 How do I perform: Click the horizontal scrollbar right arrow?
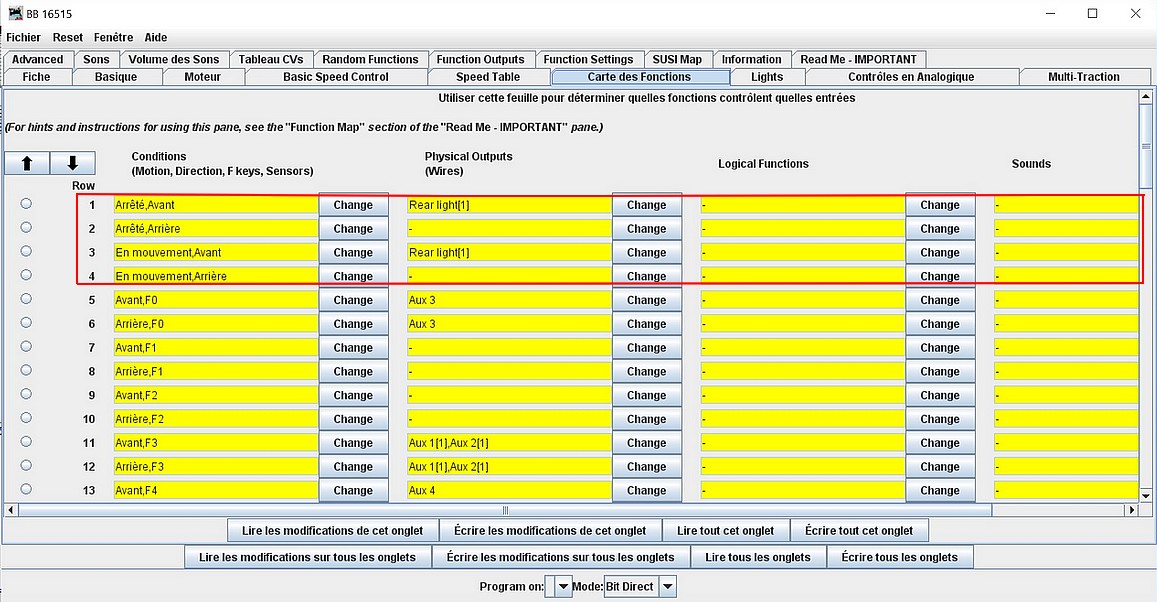(1132, 510)
